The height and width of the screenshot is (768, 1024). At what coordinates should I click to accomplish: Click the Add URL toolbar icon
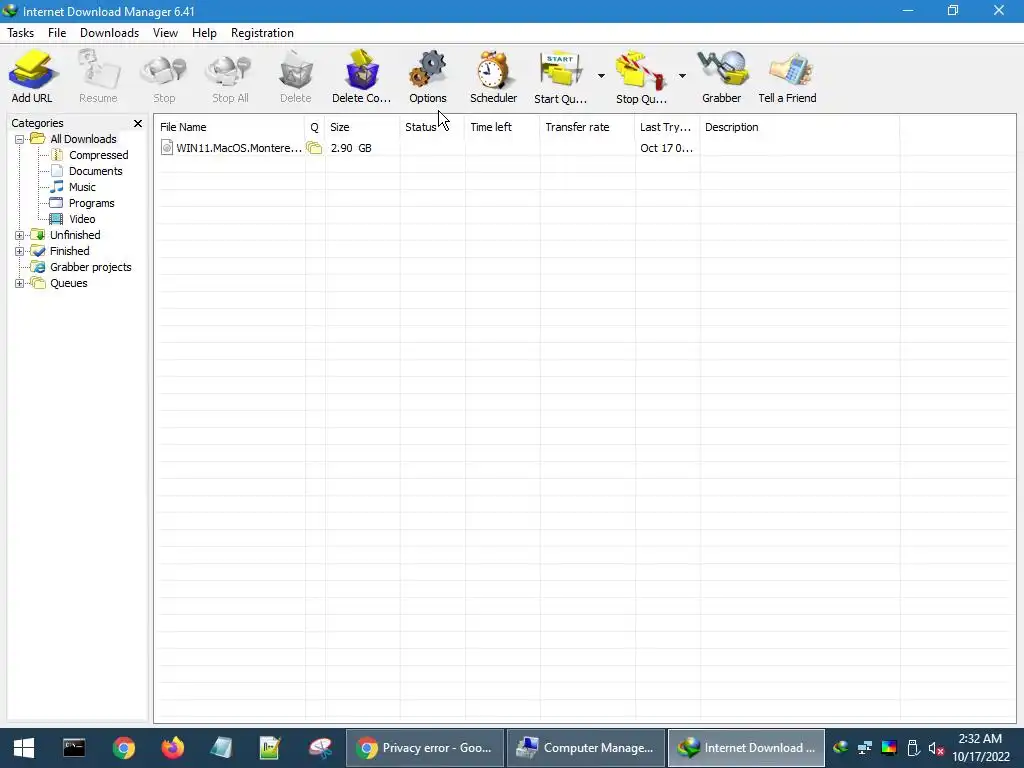[31, 71]
